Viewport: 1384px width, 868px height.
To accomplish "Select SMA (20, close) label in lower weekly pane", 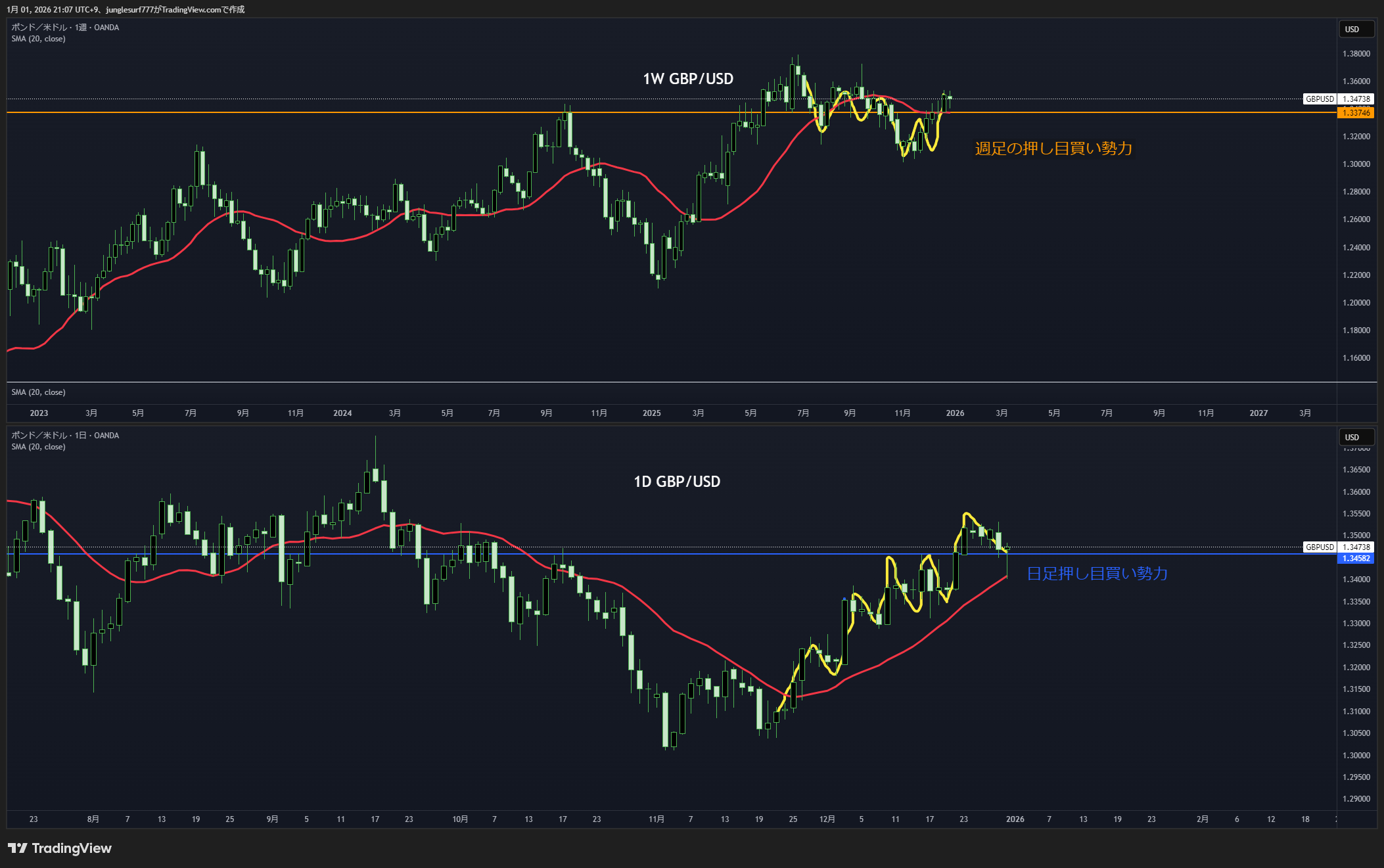I will pos(38,392).
